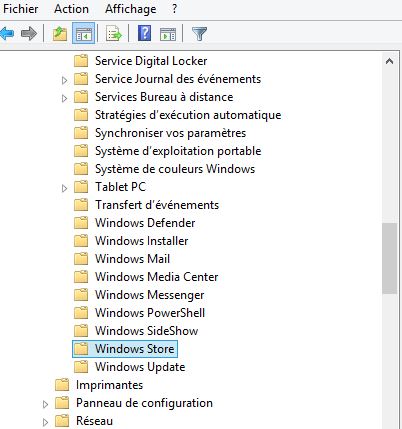
Task: Open help via blue question mark icon
Action: 144,34
